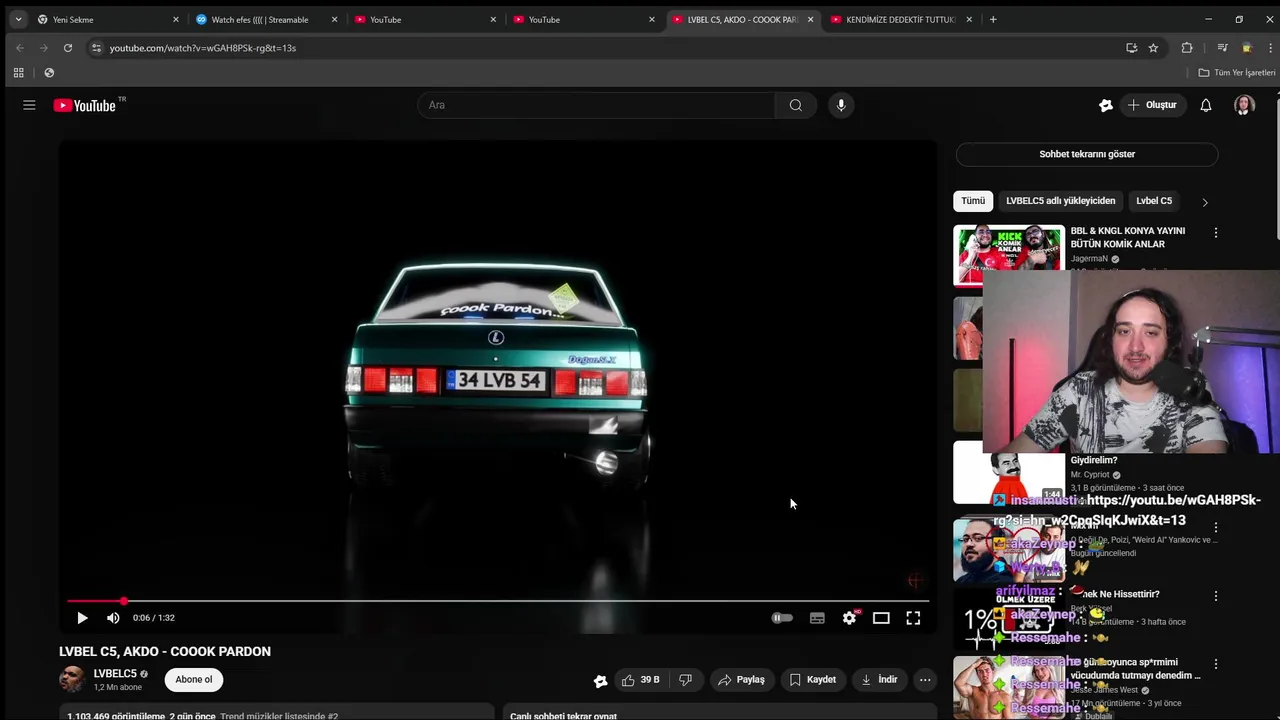The image size is (1280, 720).
Task: Click the Oluştur create button
Action: [x=1152, y=105]
